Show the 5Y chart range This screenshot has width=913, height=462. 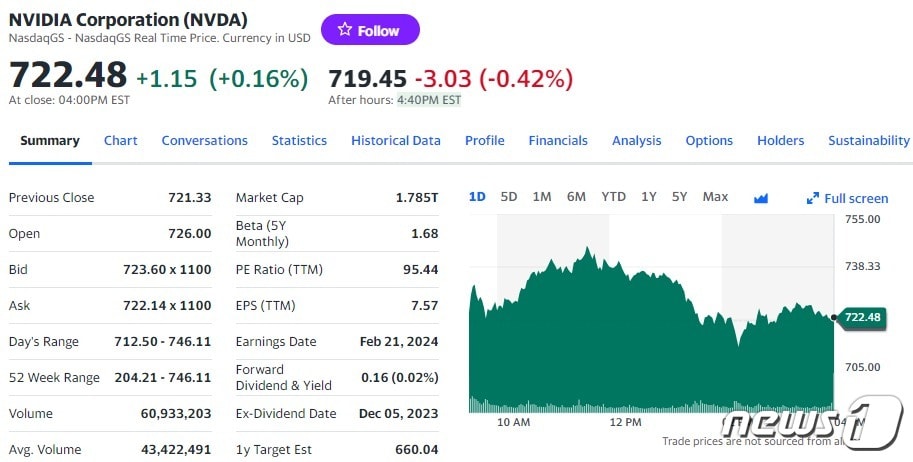tap(680, 197)
